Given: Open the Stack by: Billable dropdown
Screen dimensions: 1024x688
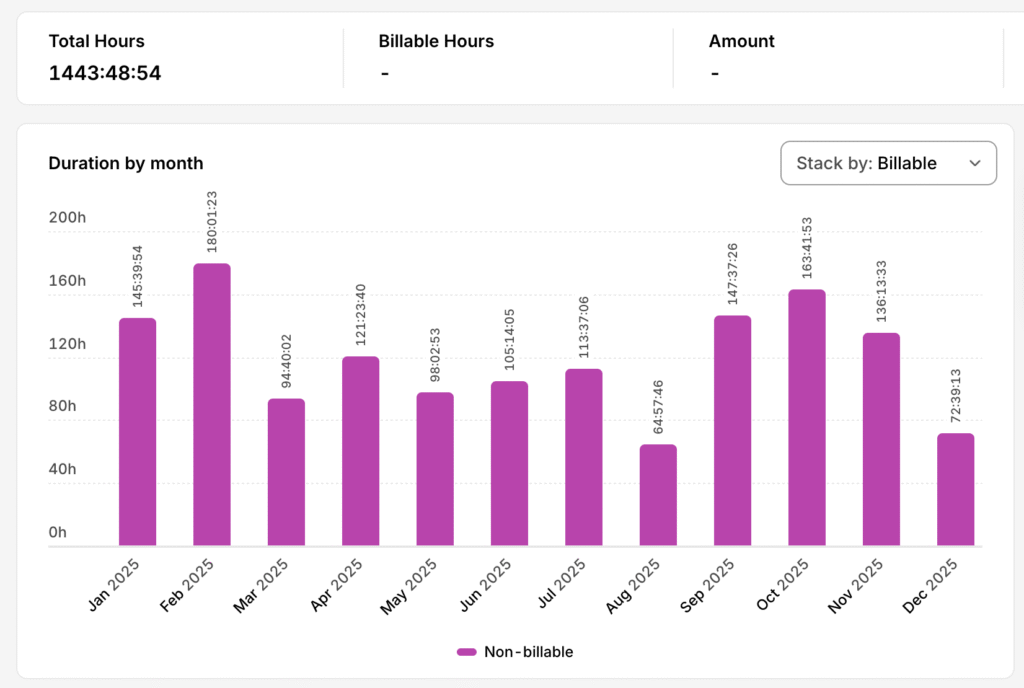Looking at the screenshot, I should (x=887, y=163).
